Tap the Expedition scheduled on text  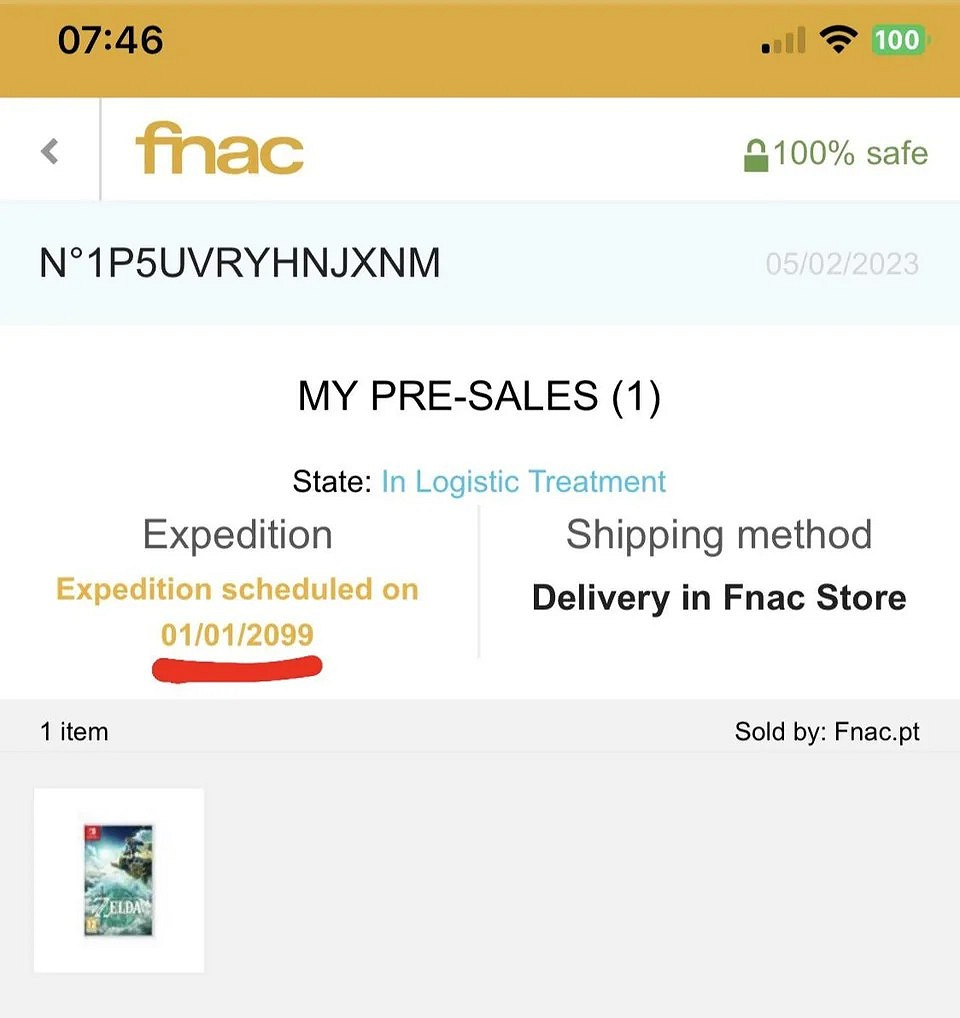tap(237, 590)
